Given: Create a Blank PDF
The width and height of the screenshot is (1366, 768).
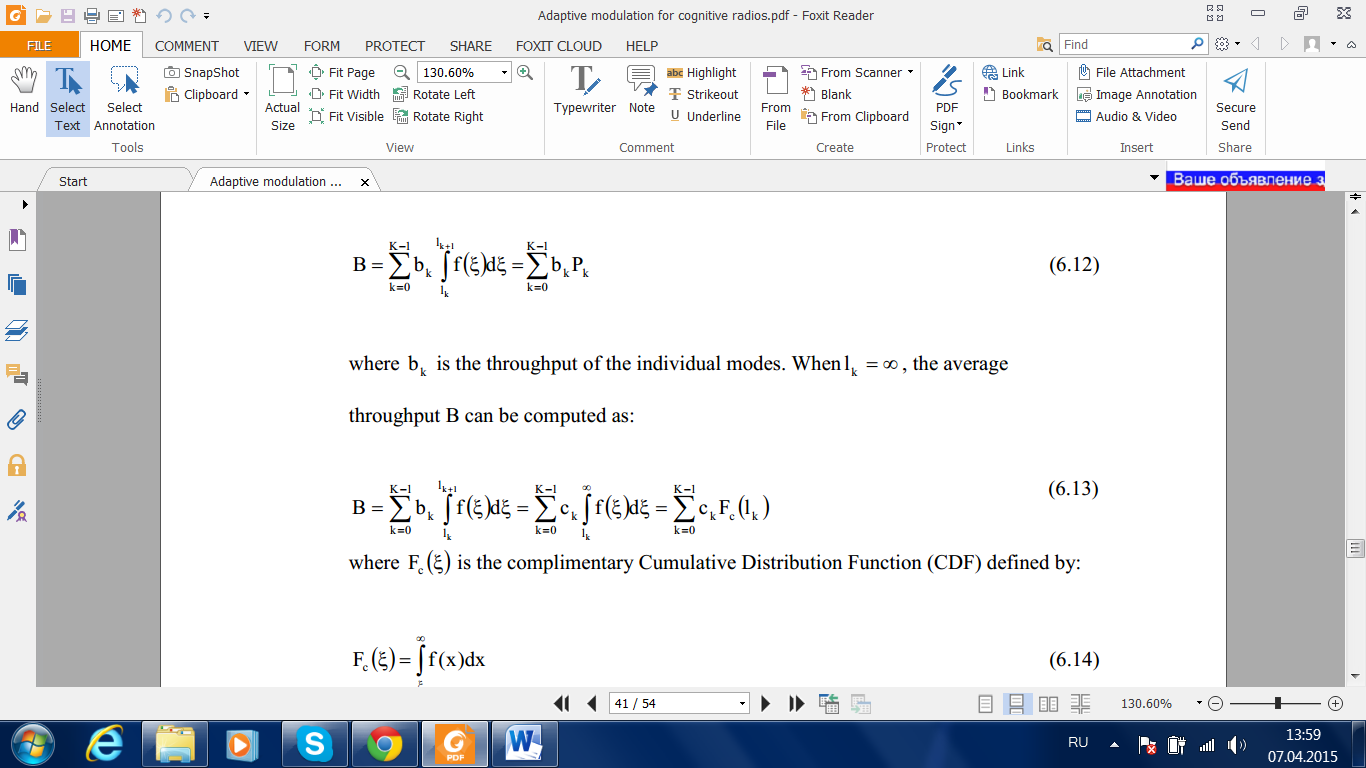Looking at the screenshot, I should [826, 94].
